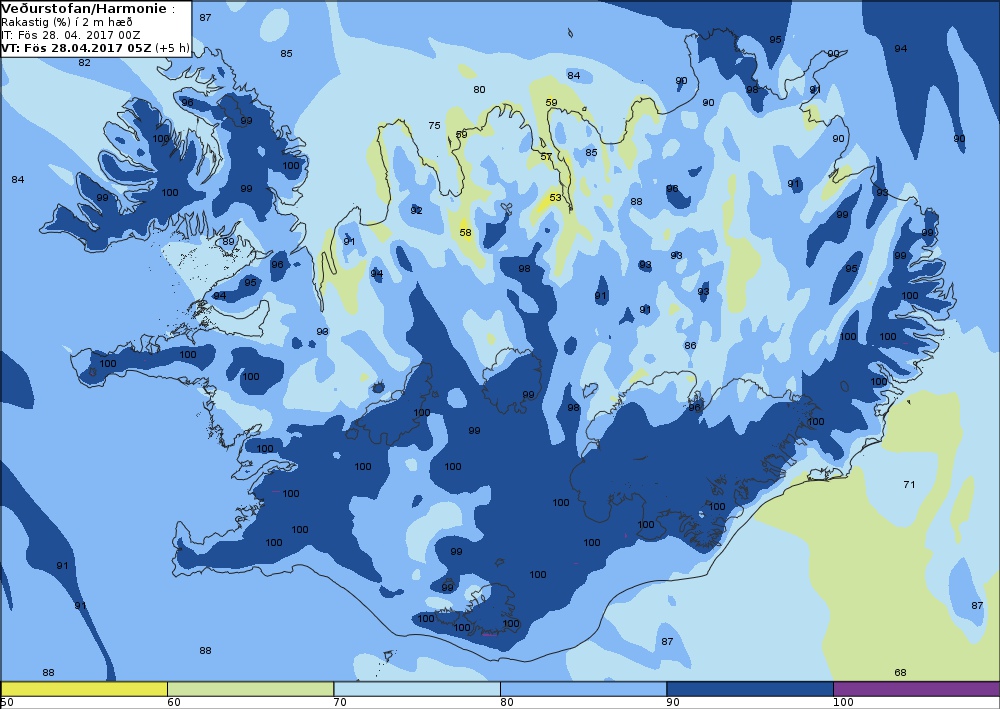The height and width of the screenshot is (709, 1000).
Task: Click the humidity value 57 on the map
Action: coord(547,157)
